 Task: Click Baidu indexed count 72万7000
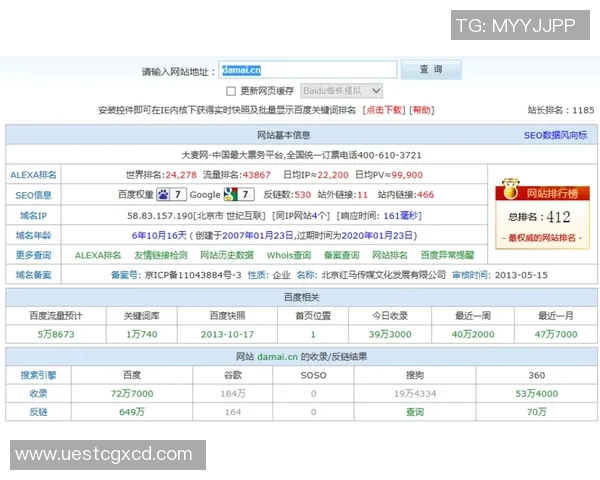click(132, 393)
